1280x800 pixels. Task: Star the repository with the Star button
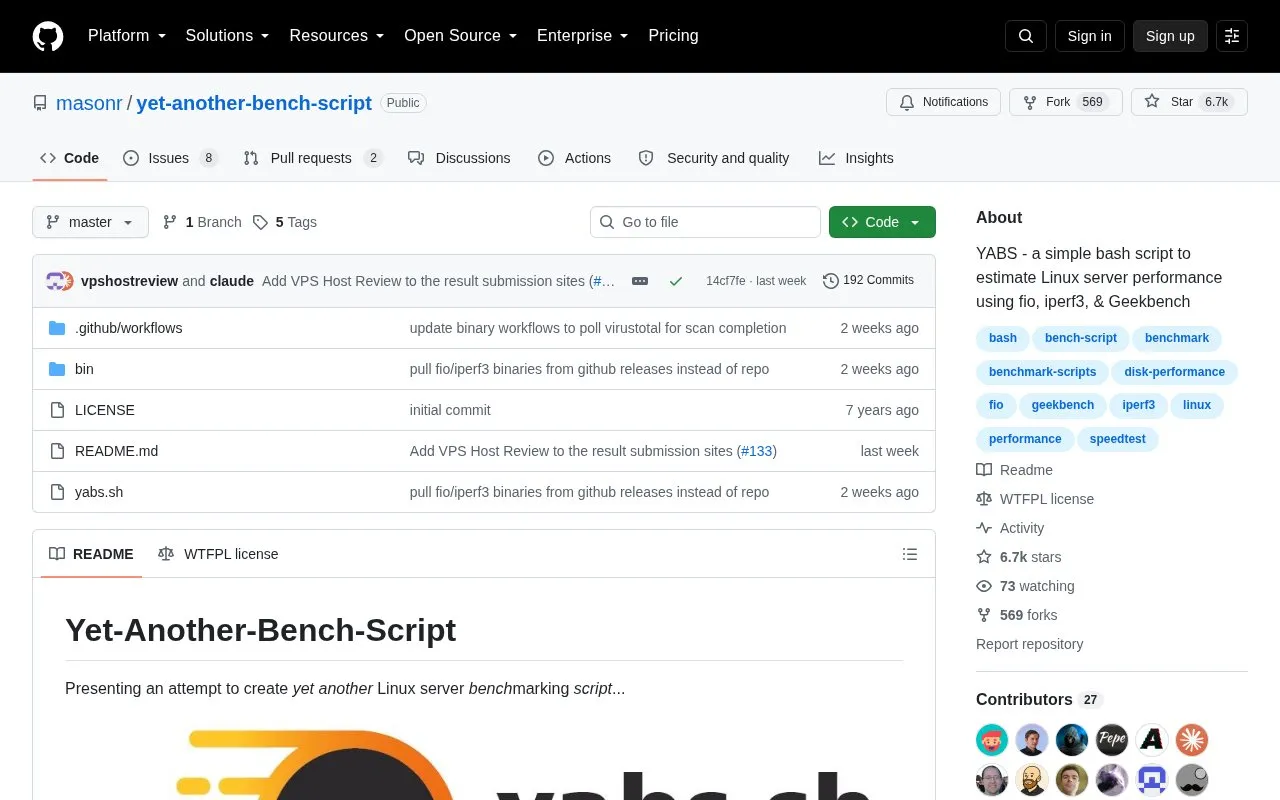[x=1189, y=102]
